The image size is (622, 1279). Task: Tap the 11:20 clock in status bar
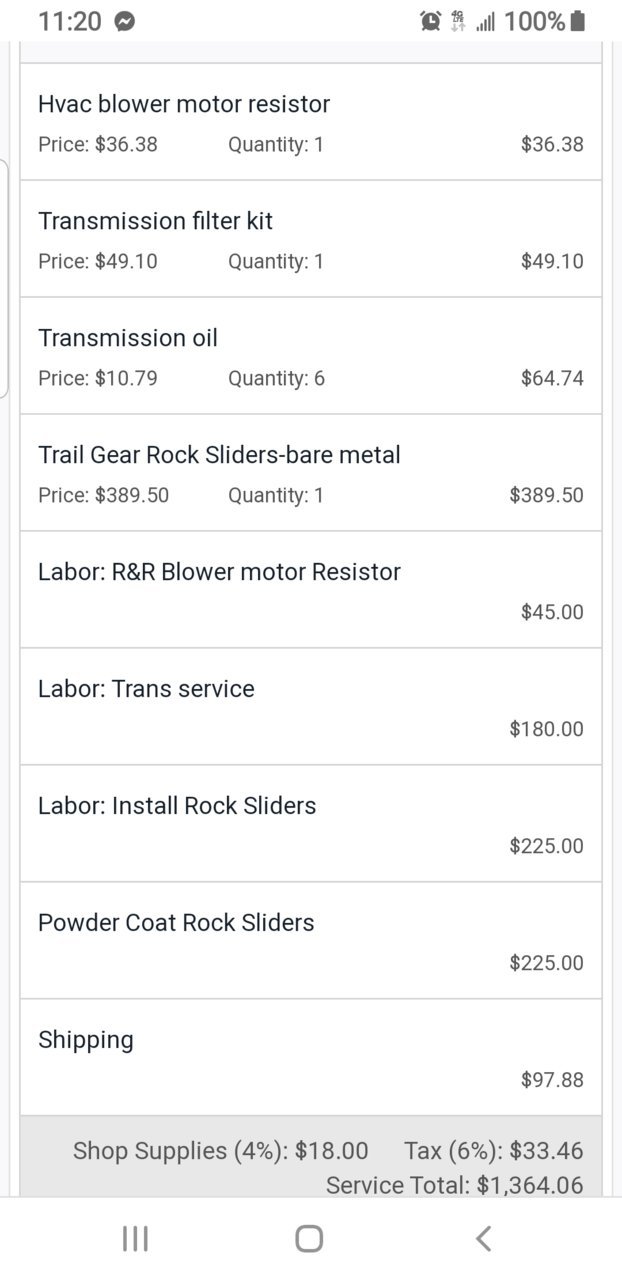tap(69, 21)
